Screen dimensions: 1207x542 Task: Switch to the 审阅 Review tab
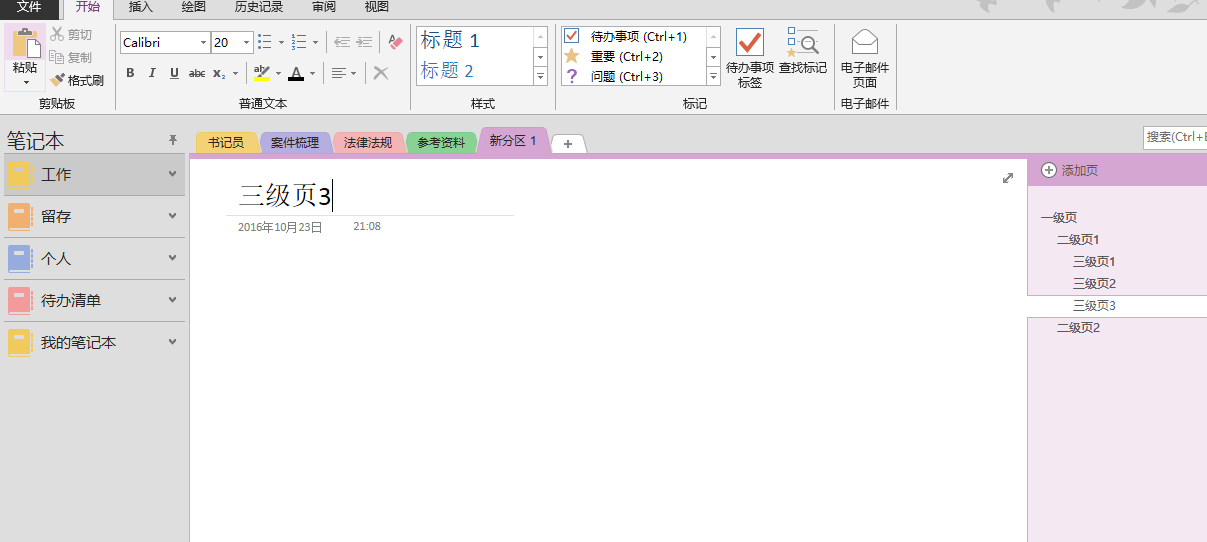[324, 7]
